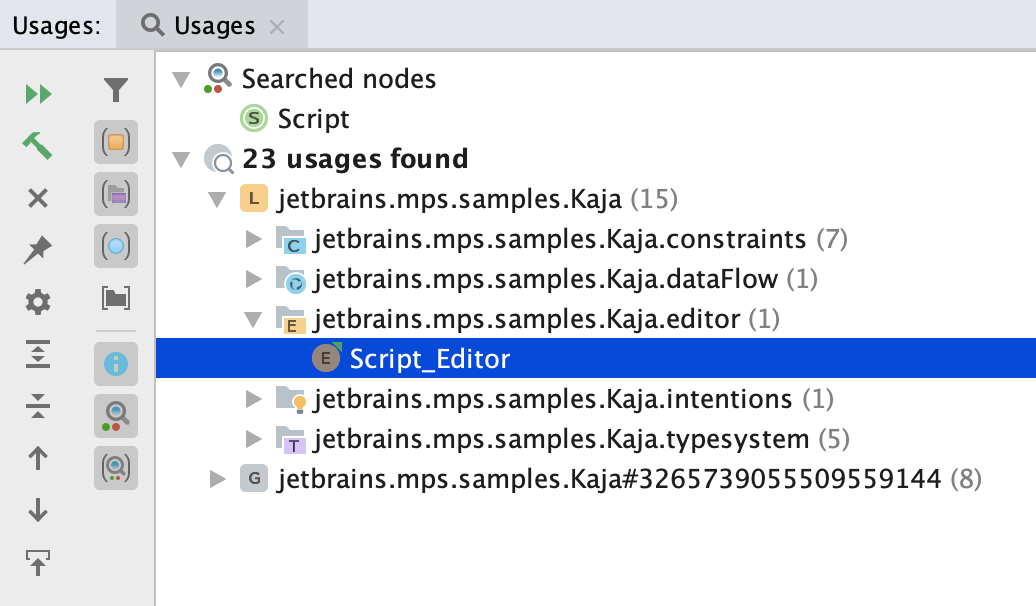This screenshot has height=606, width=1036.
Task: Go to previous occurrence (up arrow)
Action: (x=38, y=458)
